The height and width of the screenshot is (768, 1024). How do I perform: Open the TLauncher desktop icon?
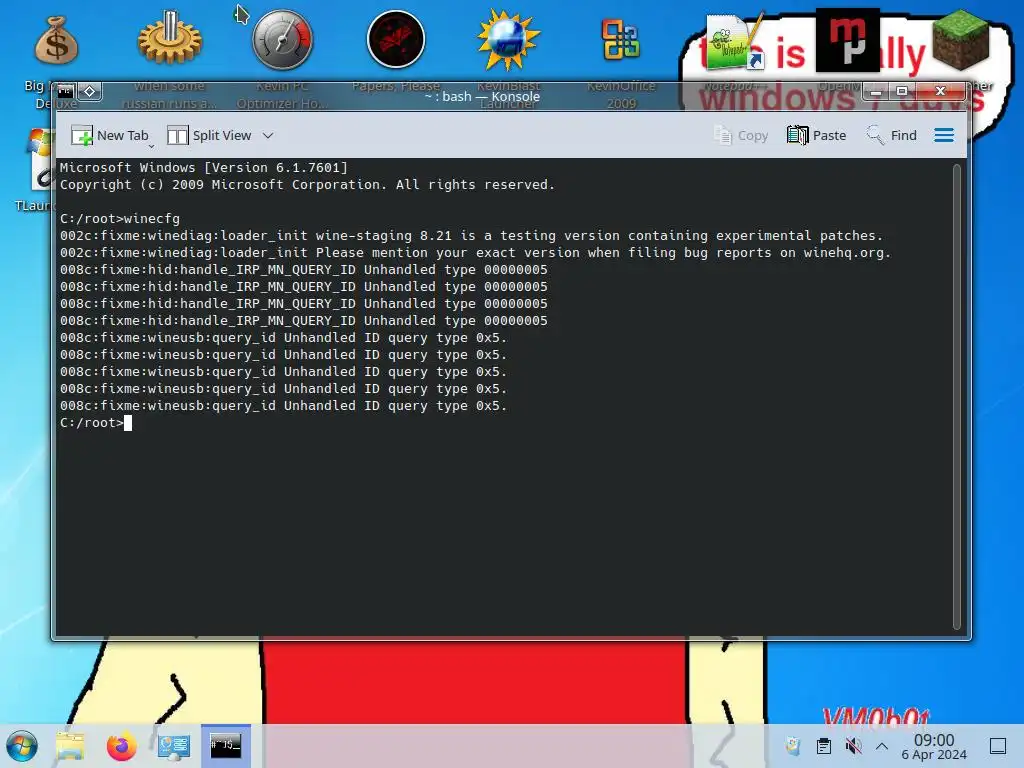coord(39,160)
